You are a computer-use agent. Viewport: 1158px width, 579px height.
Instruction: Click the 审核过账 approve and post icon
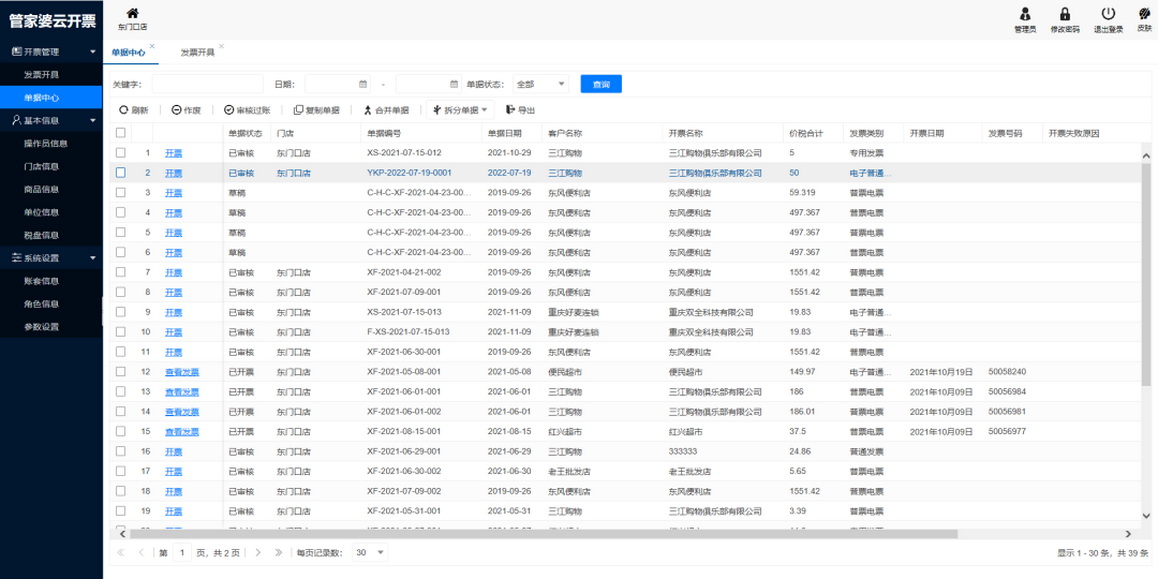pyautogui.click(x=229, y=110)
